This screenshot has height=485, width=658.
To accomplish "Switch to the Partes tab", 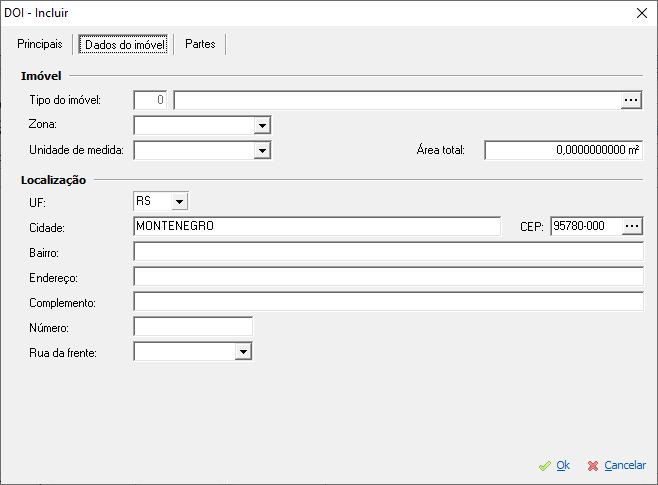I will click(200, 45).
